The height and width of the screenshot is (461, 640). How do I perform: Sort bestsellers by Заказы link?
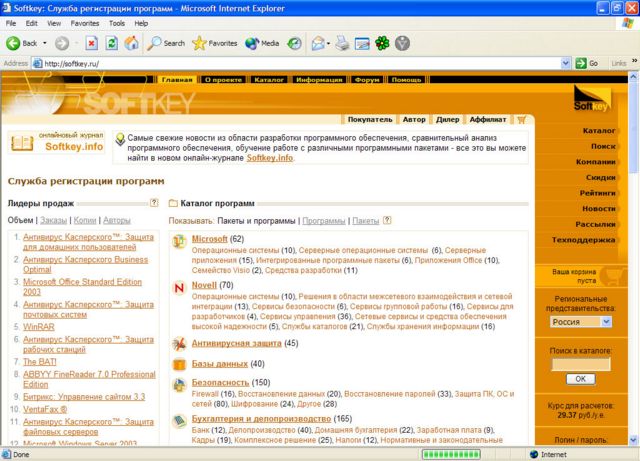pos(53,220)
